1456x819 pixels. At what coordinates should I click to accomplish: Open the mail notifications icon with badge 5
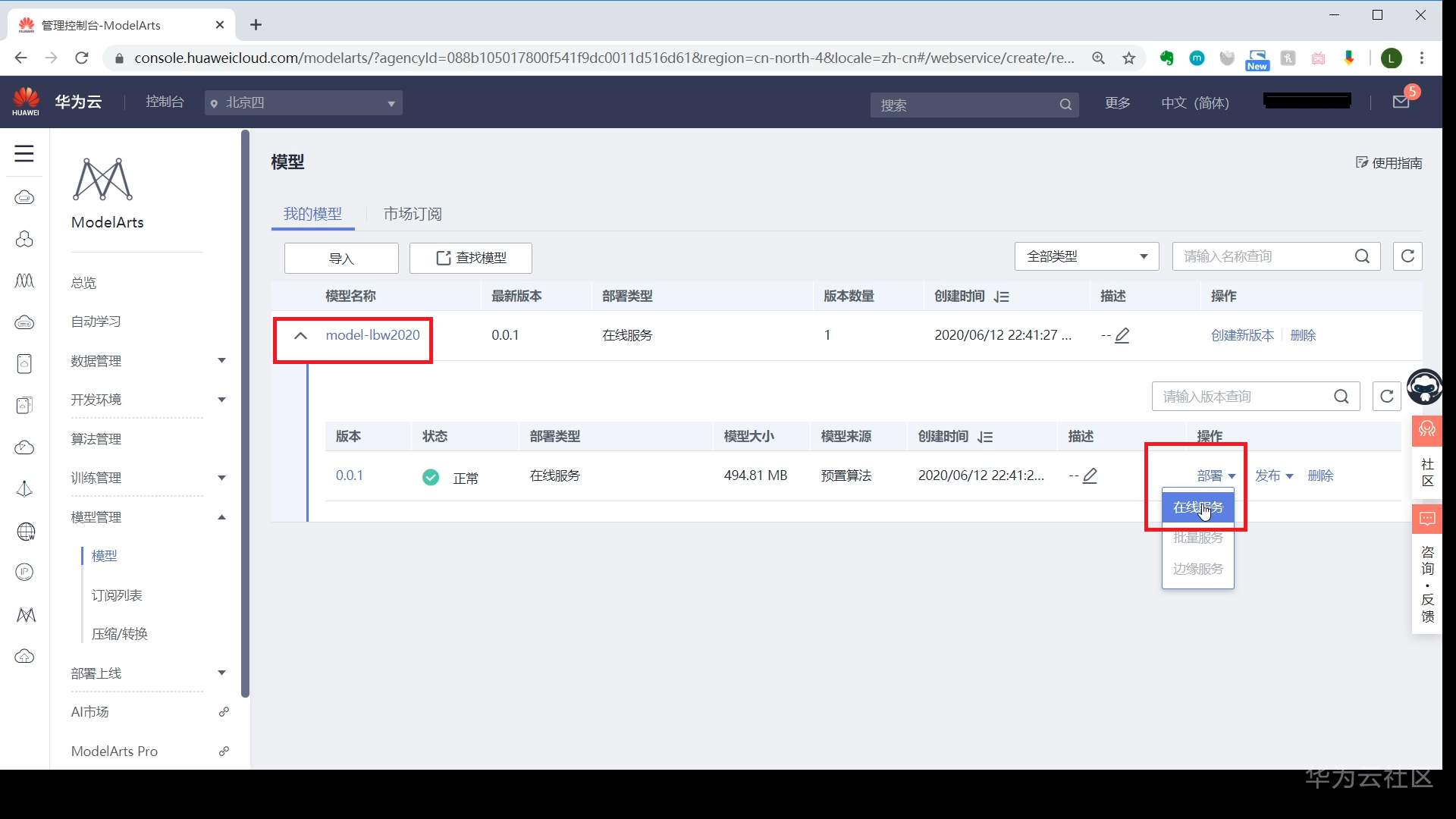click(x=1402, y=102)
